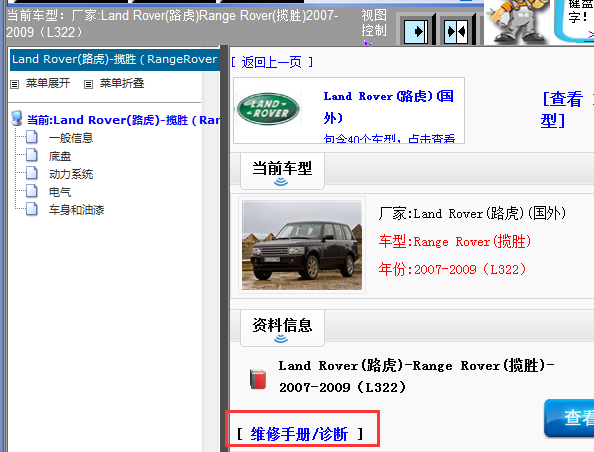
Task: Open 车身和油漆 in the tree
Action: click(x=76, y=210)
